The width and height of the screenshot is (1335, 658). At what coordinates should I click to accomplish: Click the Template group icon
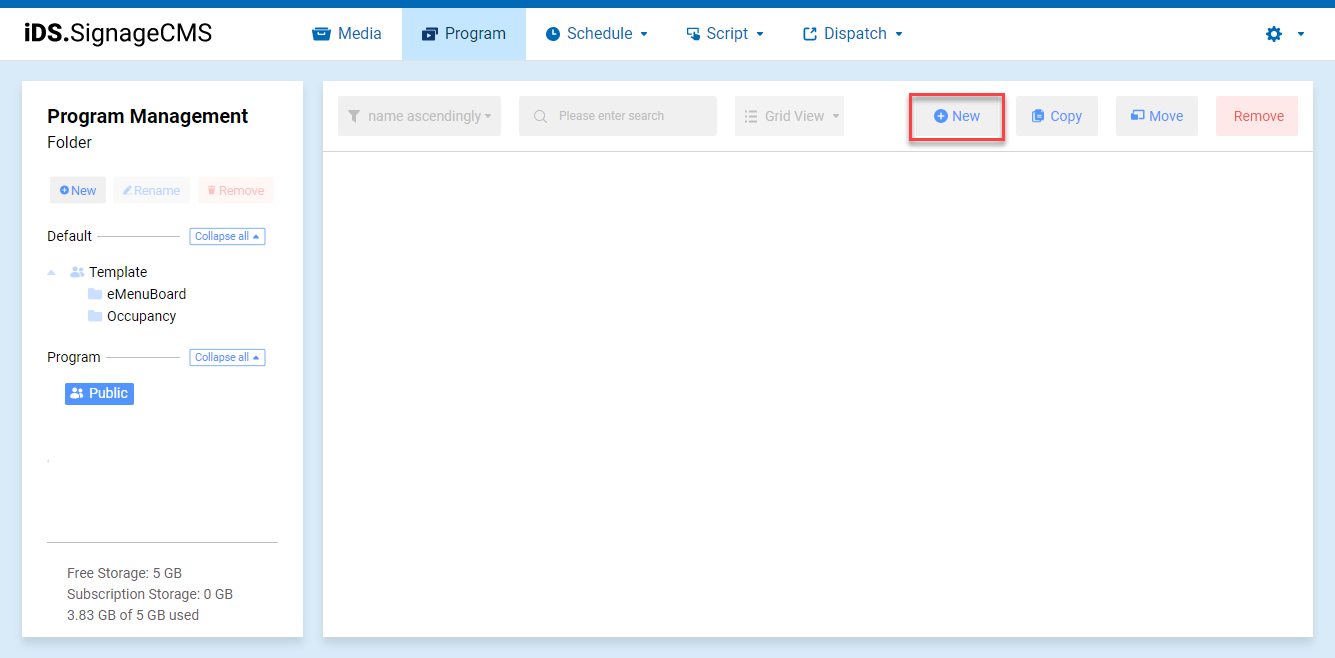point(77,272)
